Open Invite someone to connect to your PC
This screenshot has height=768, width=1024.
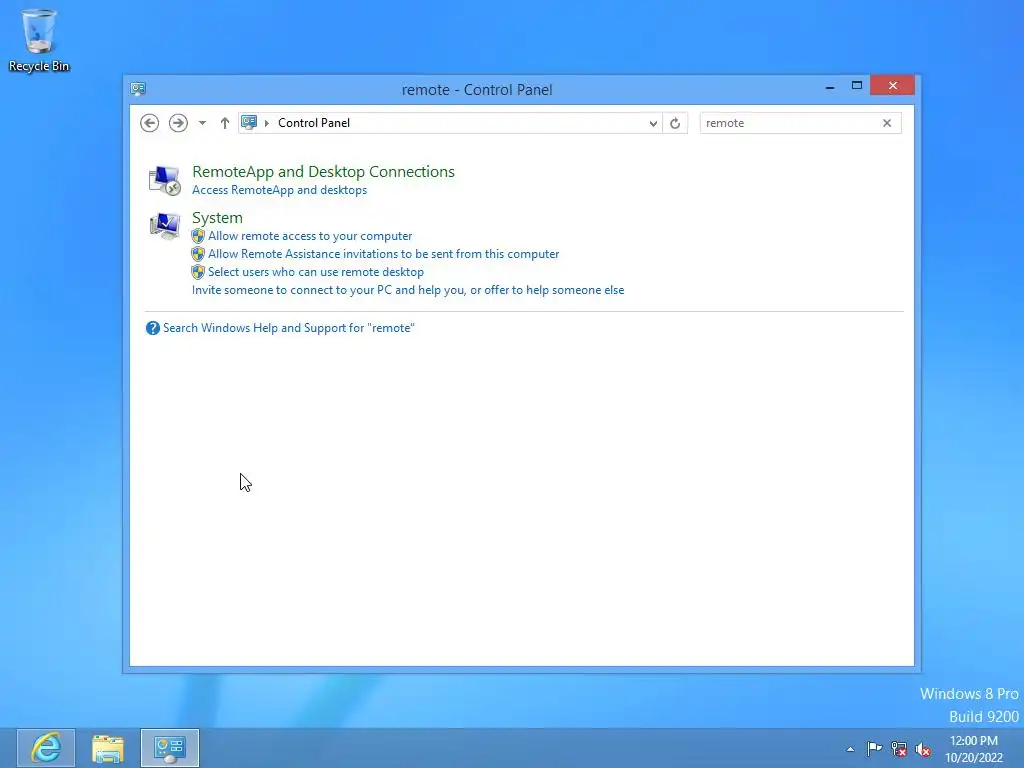pos(408,290)
